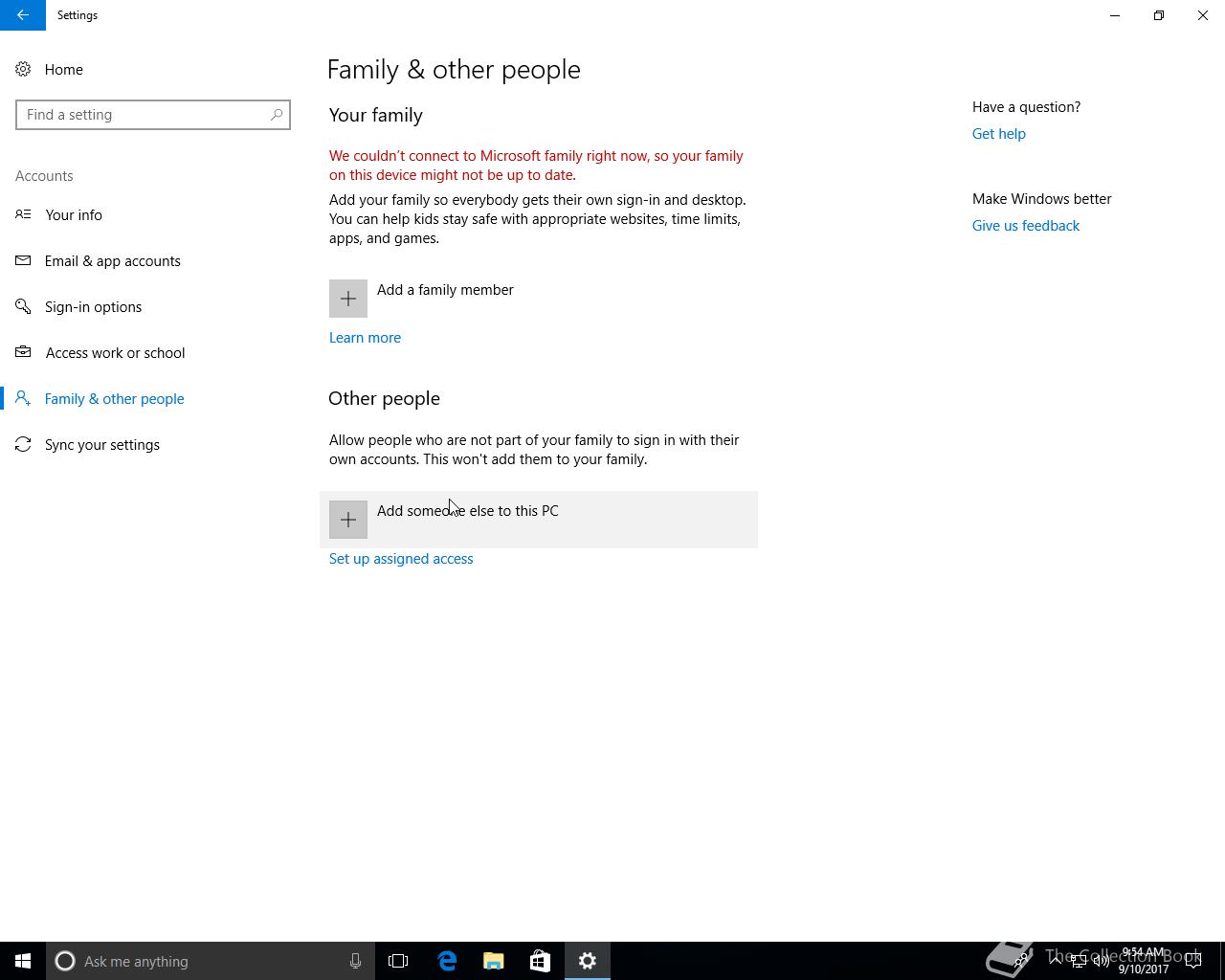Image resolution: width=1225 pixels, height=980 pixels.
Task: Click the red 'We couldn't connect' message
Action: [x=536, y=166]
